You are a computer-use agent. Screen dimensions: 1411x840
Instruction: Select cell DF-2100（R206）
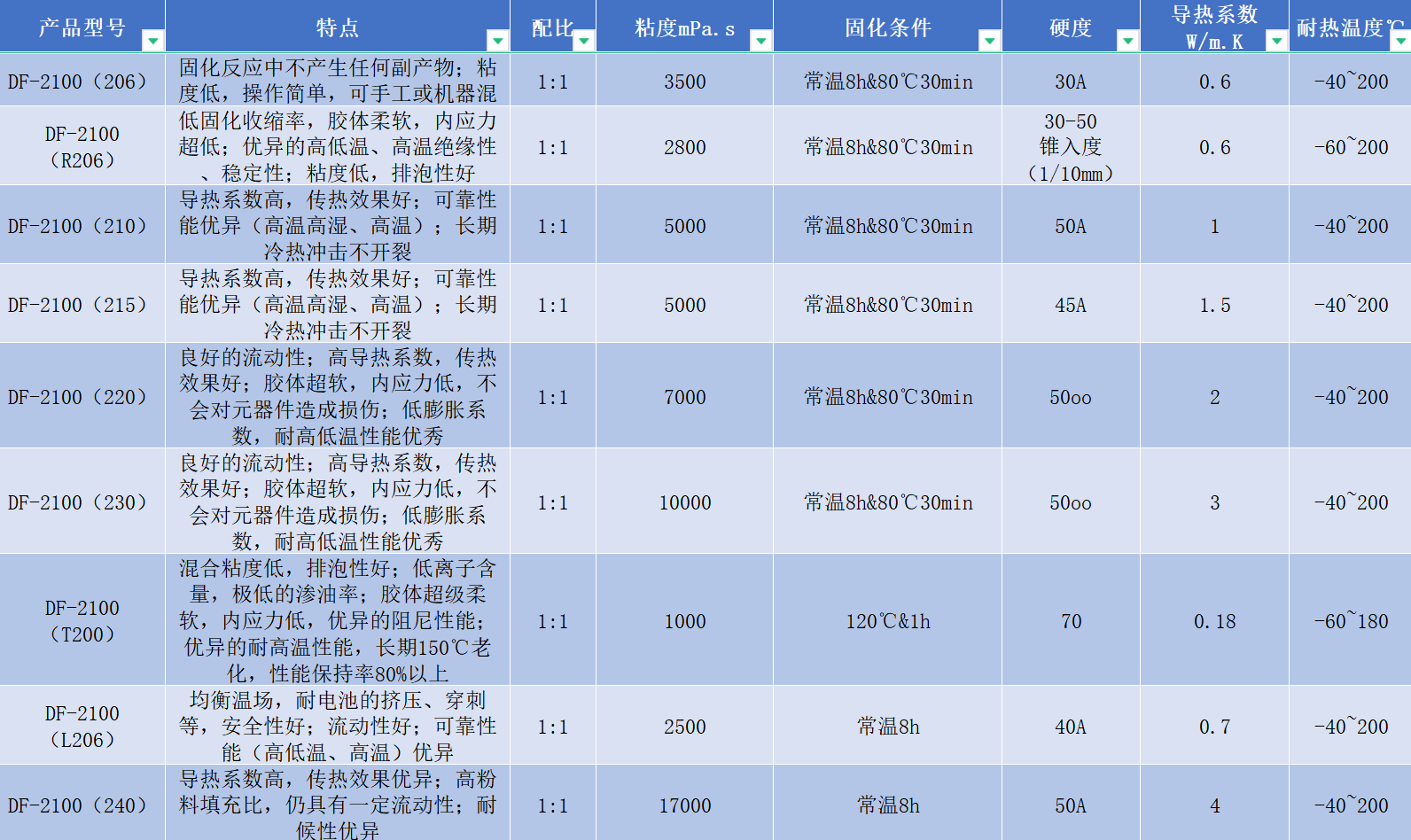(x=82, y=146)
